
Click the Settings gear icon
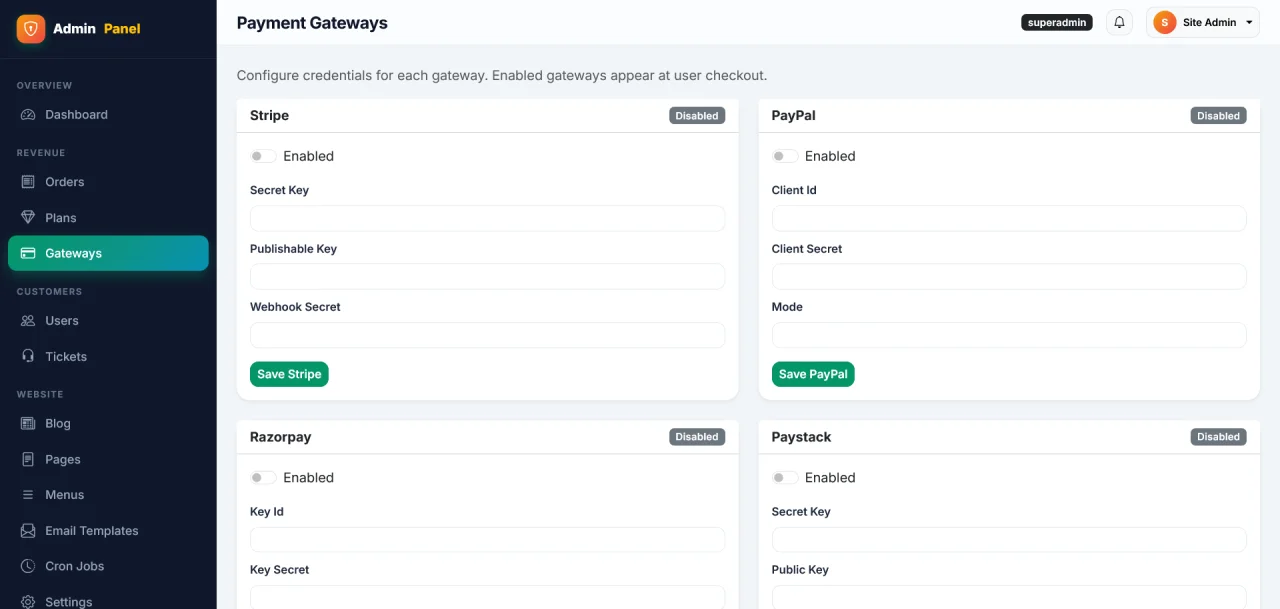(28, 602)
